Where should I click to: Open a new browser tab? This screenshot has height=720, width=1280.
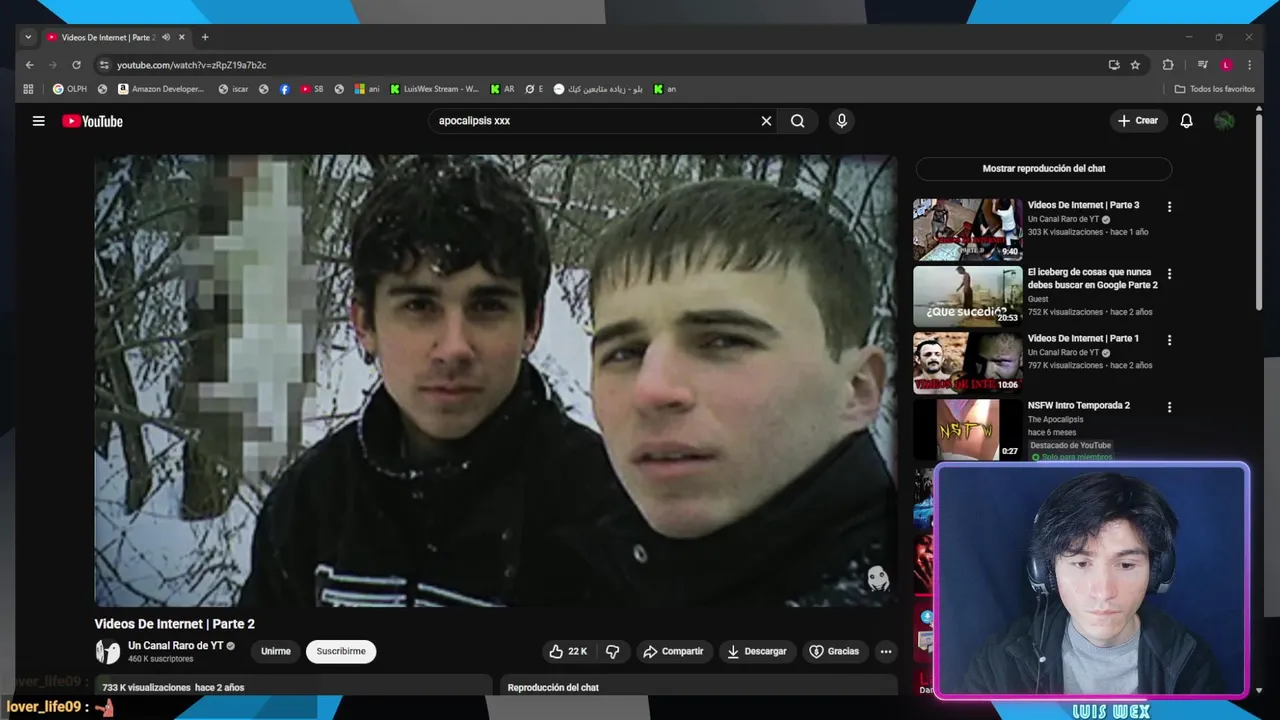205,37
